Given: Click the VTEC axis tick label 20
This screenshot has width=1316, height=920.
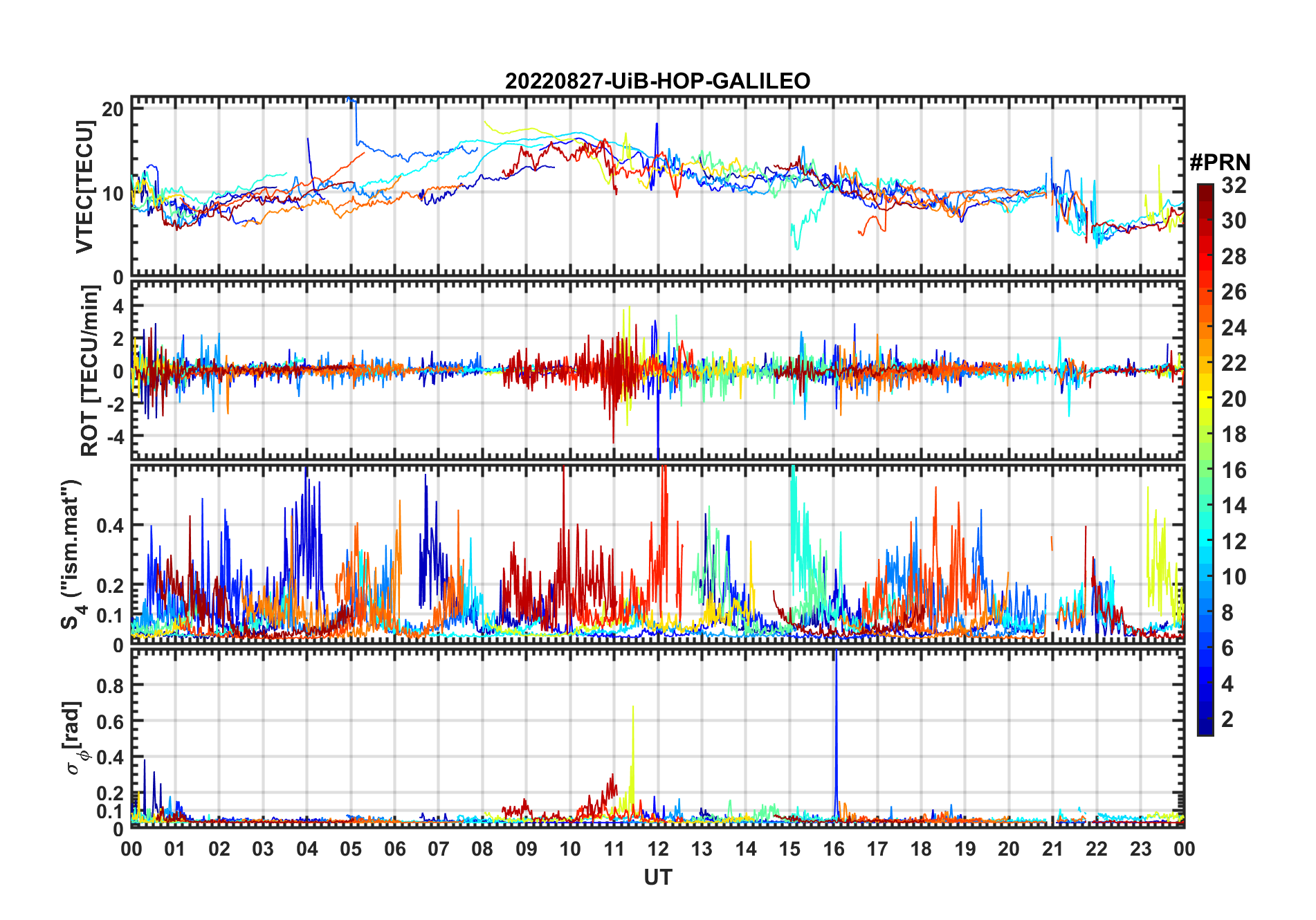Looking at the screenshot, I should (x=113, y=109).
